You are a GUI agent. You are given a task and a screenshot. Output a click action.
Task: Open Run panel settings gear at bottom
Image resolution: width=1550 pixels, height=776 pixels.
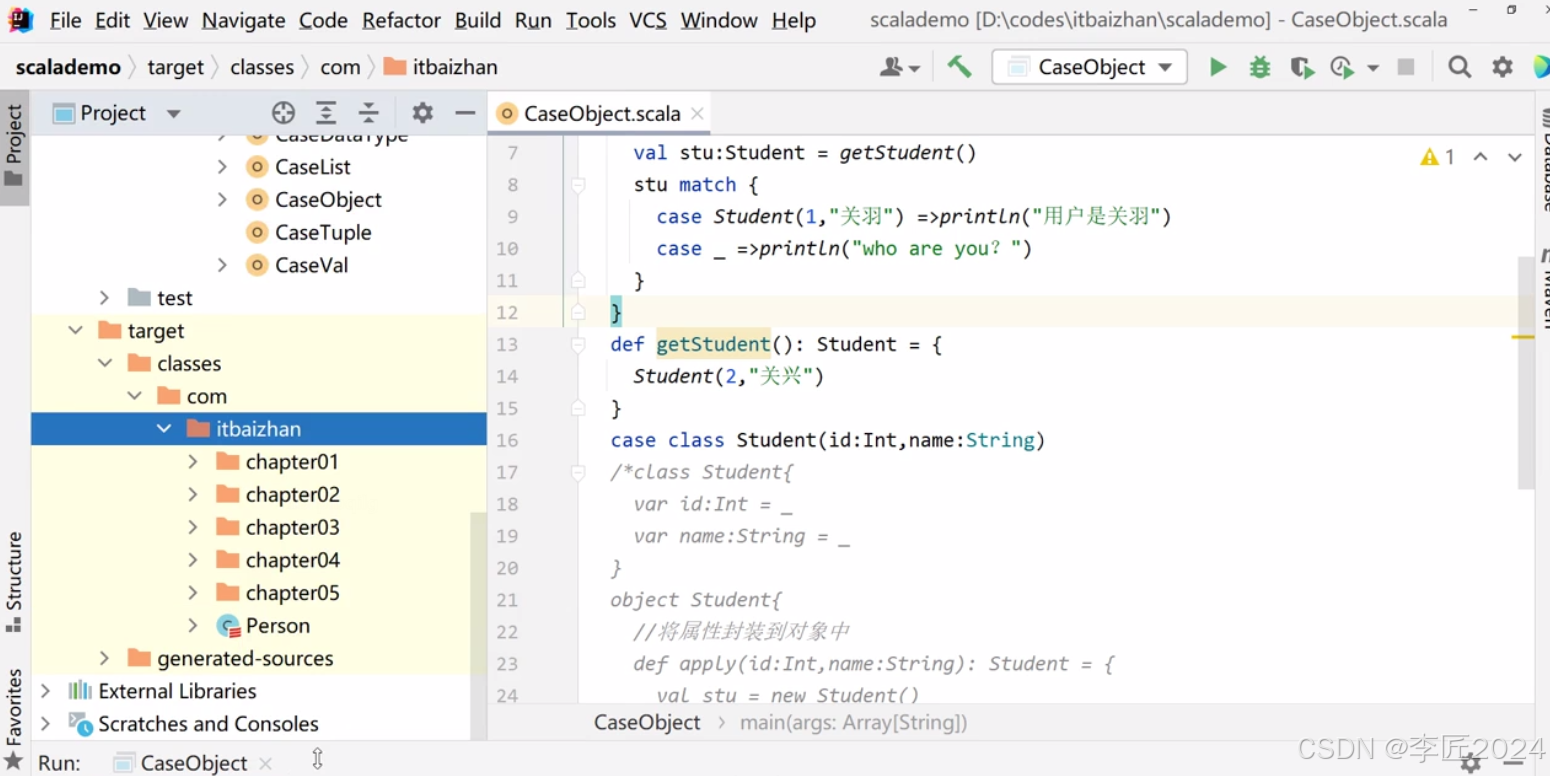(x=1471, y=764)
